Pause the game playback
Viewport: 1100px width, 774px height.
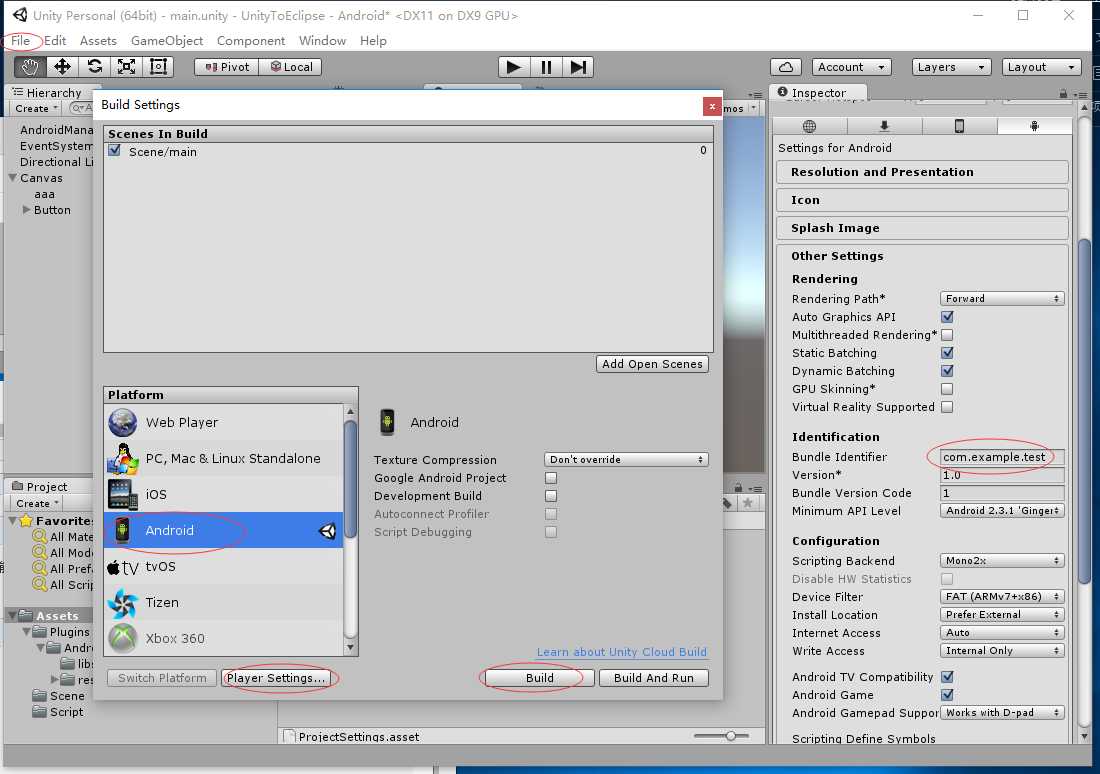(546, 67)
